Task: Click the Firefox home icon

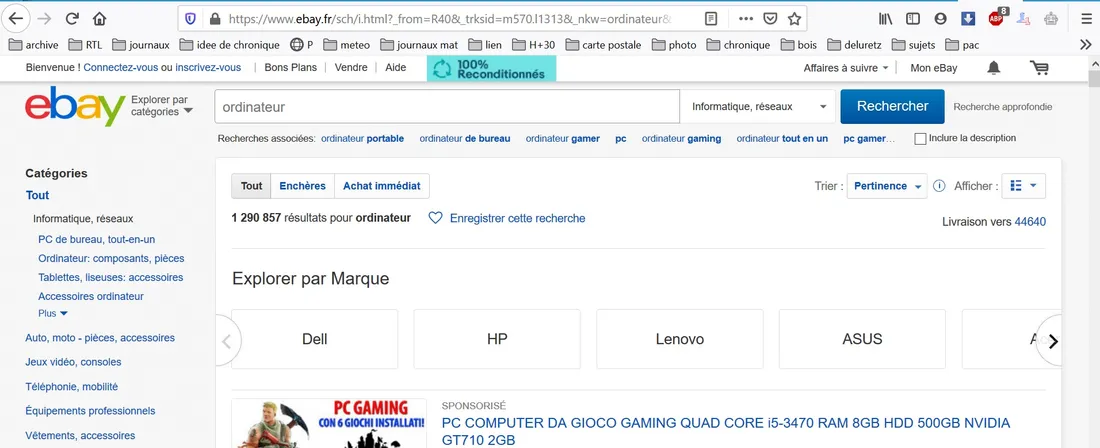Action: pyautogui.click(x=99, y=18)
